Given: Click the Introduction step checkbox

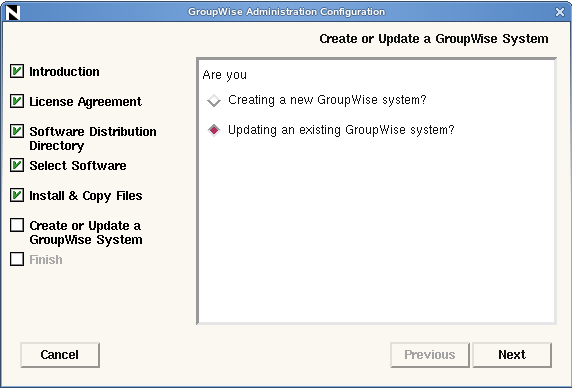Looking at the screenshot, I should [x=17, y=71].
